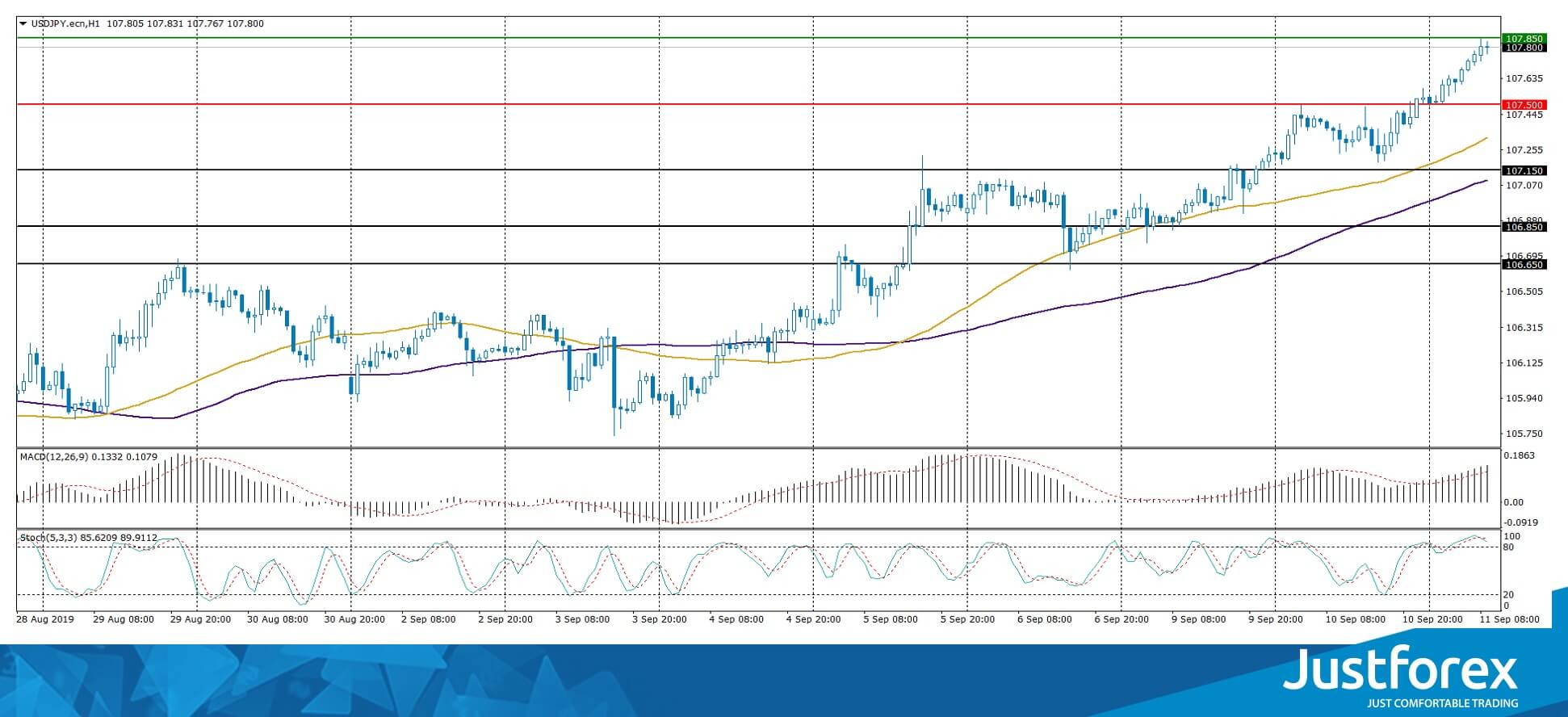Select the 30 Aug 08:00 time label
Screen dimensions: 1568x717
tap(277, 619)
